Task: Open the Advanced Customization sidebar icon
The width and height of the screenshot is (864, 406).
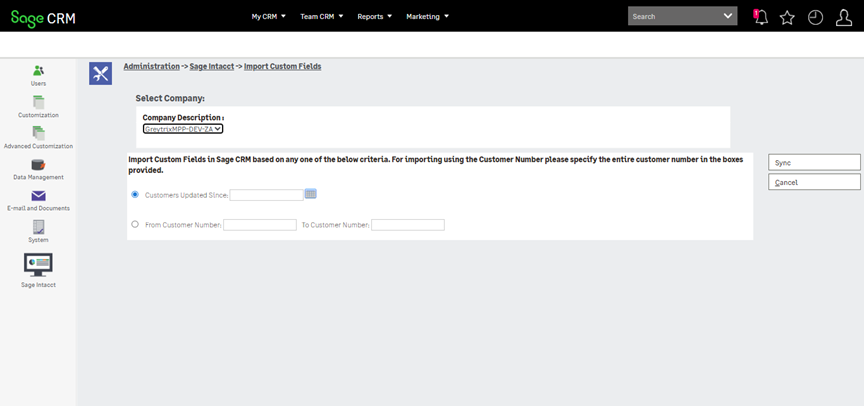Action: click(38, 133)
